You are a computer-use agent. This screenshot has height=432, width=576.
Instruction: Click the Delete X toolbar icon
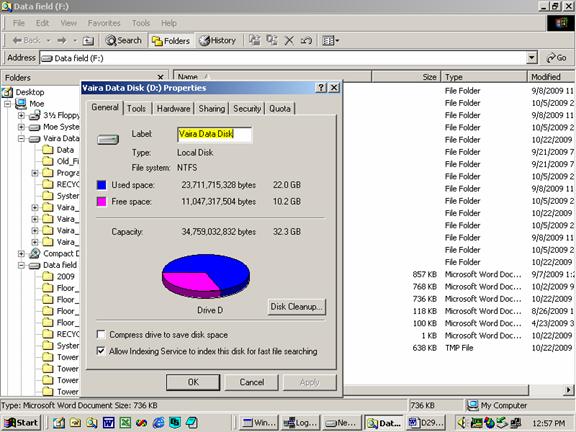coord(289,40)
